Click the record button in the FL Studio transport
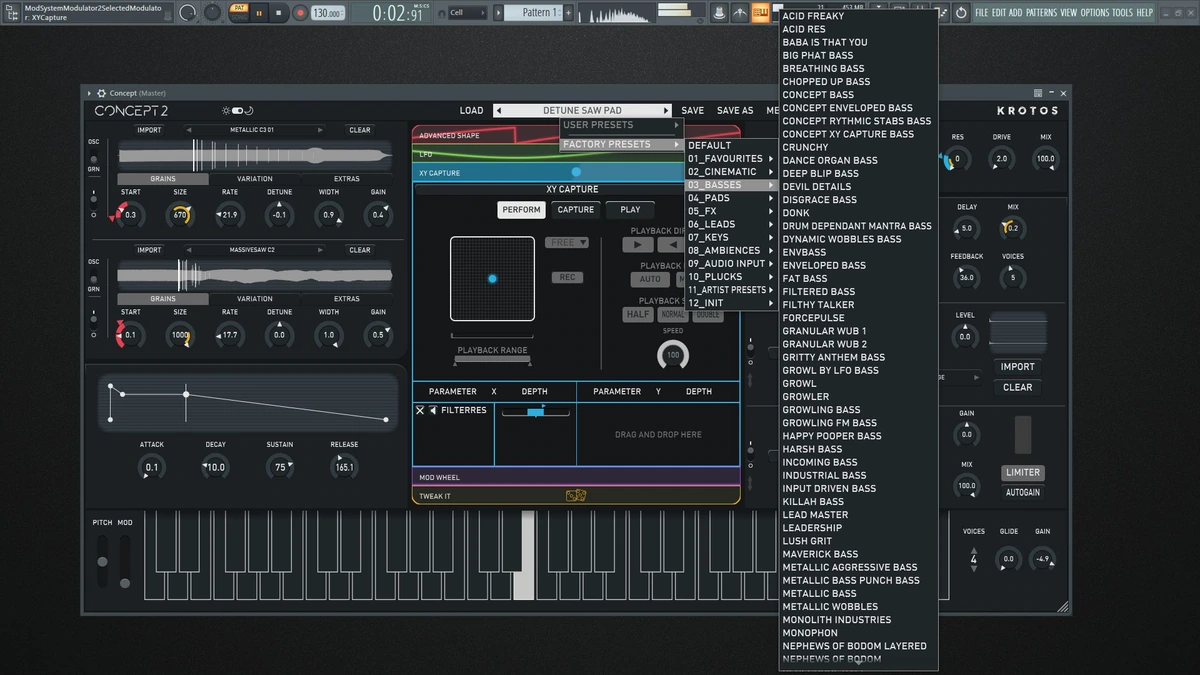The image size is (1200, 675). 300,13
